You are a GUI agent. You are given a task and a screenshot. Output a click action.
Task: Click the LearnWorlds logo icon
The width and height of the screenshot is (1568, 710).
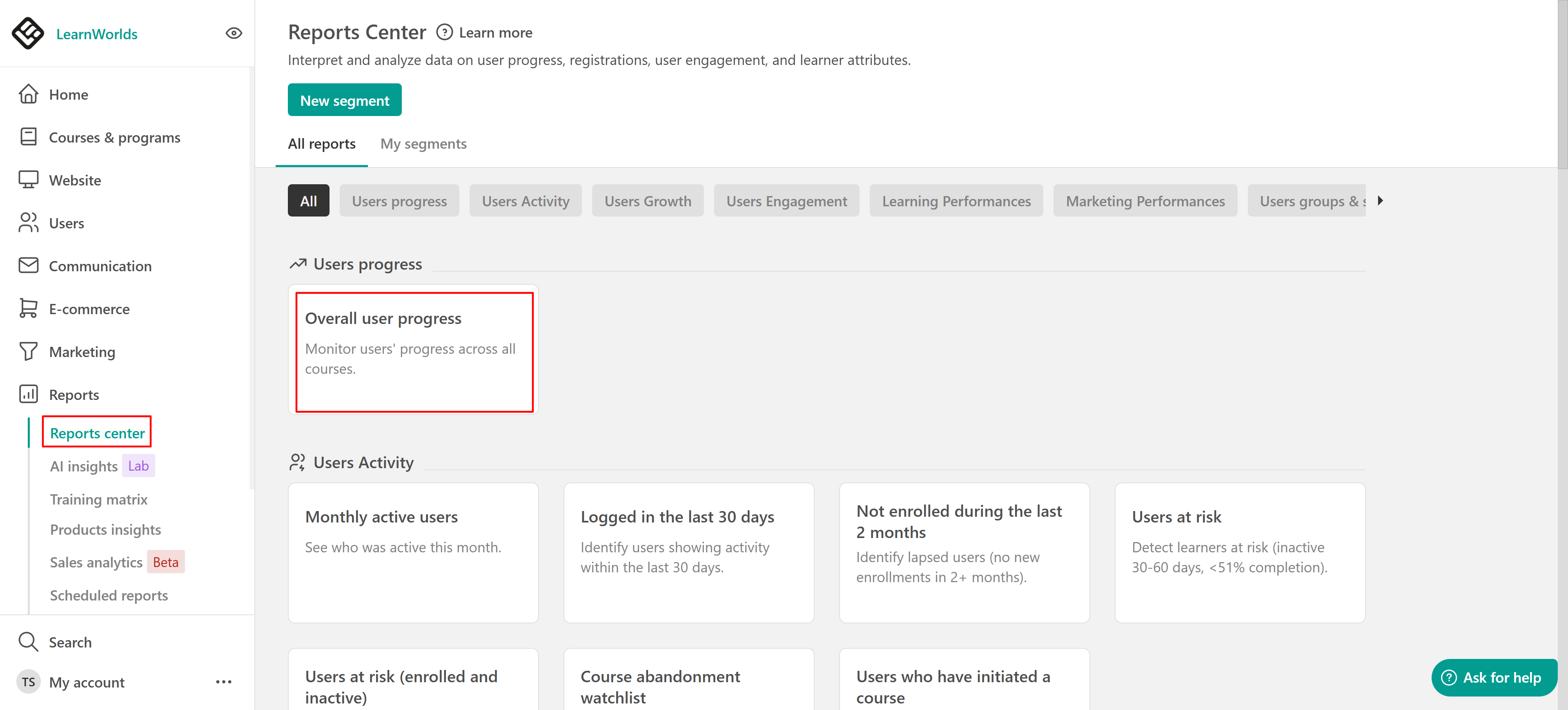coord(28,33)
